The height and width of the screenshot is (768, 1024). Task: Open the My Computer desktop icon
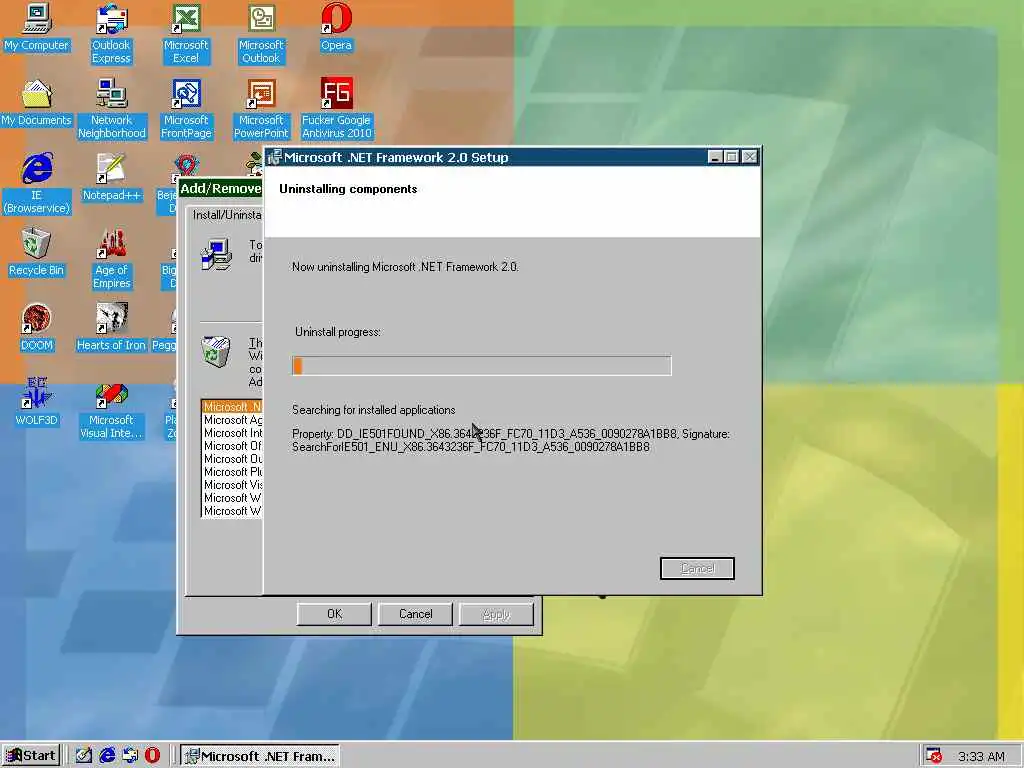click(x=37, y=29)
